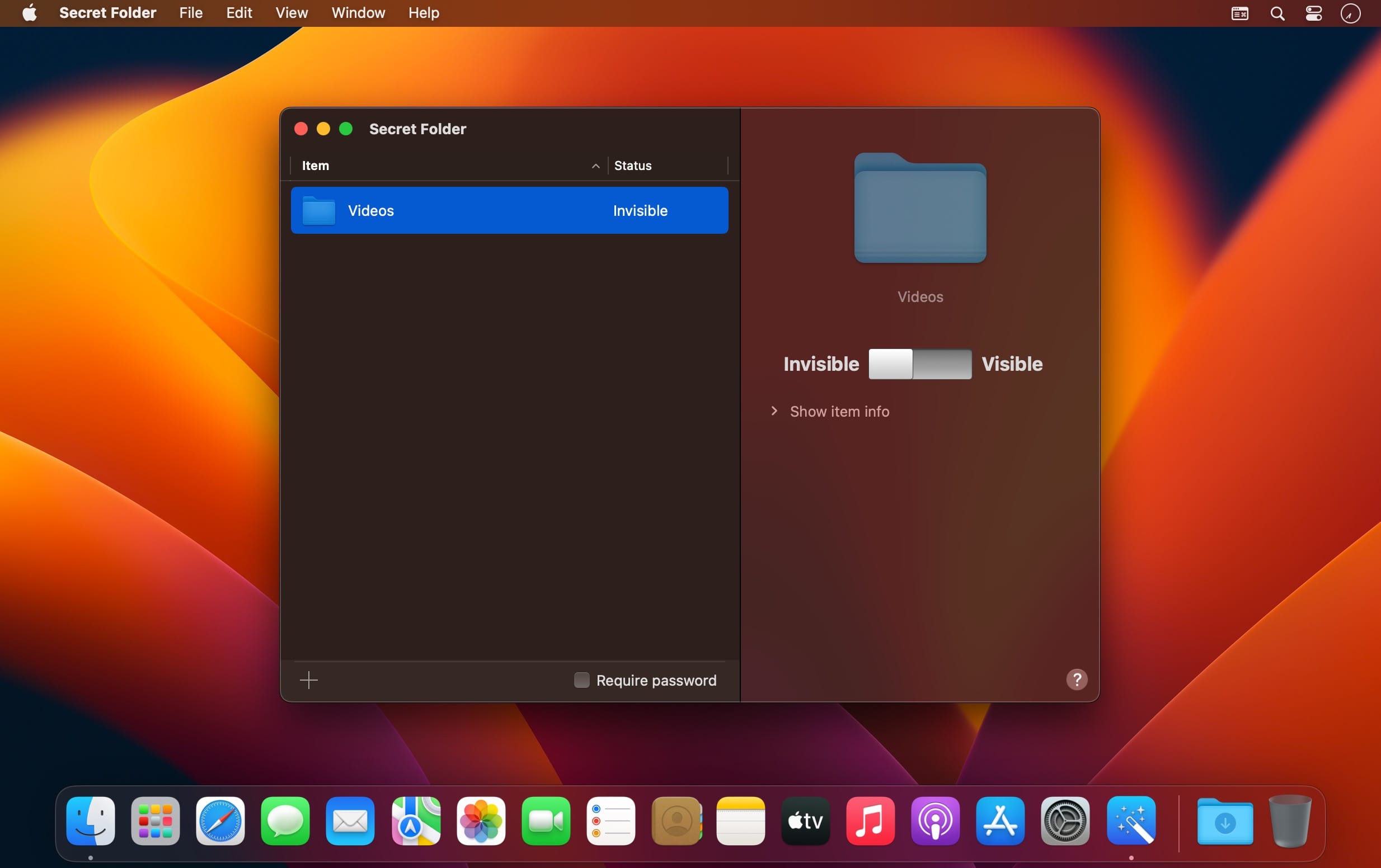Click the plus button to add a folder
Image resolution: width=1381 pixels, height=868 pixels.
click(308, 680)
